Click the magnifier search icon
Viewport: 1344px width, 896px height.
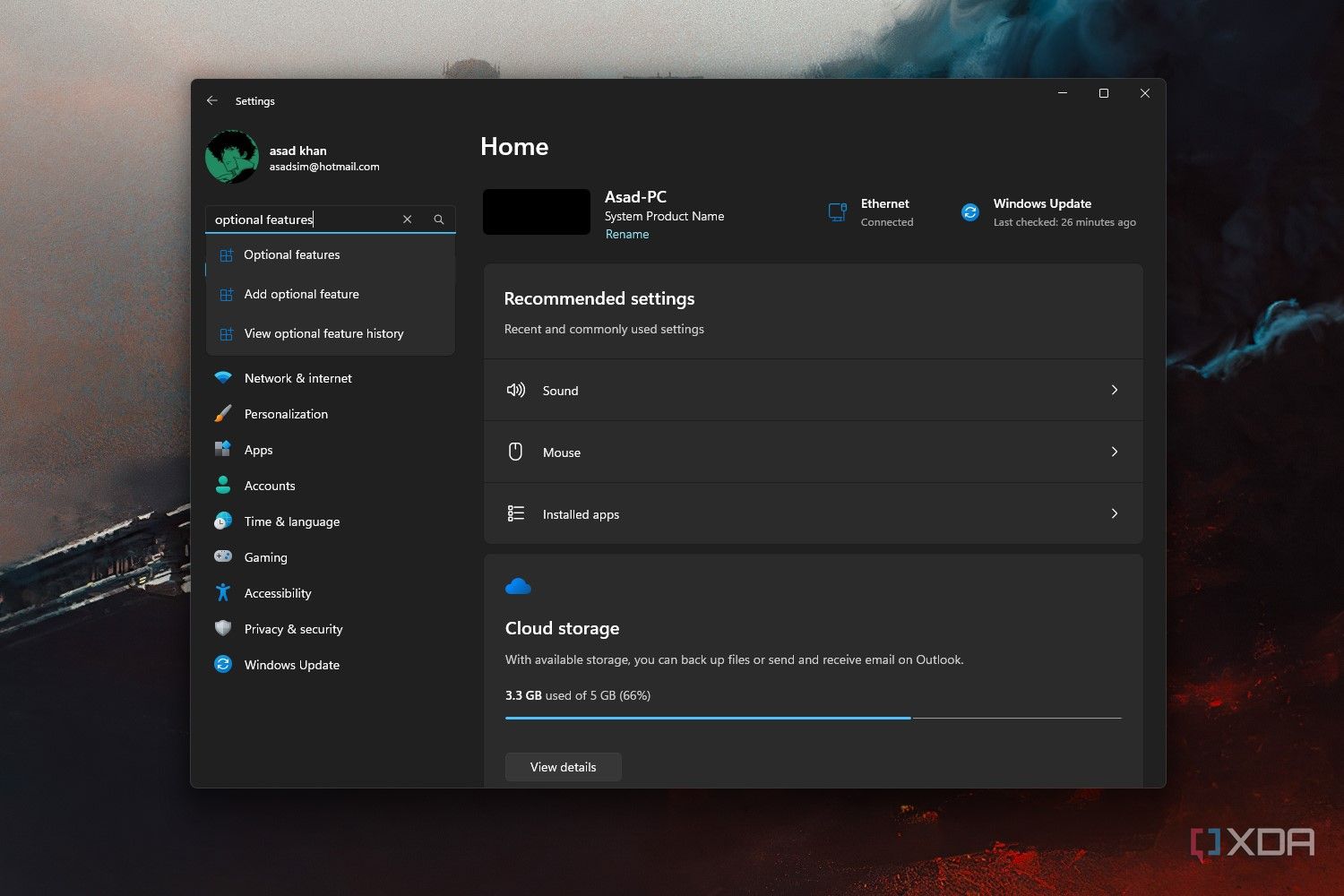(x=439, y=220)
